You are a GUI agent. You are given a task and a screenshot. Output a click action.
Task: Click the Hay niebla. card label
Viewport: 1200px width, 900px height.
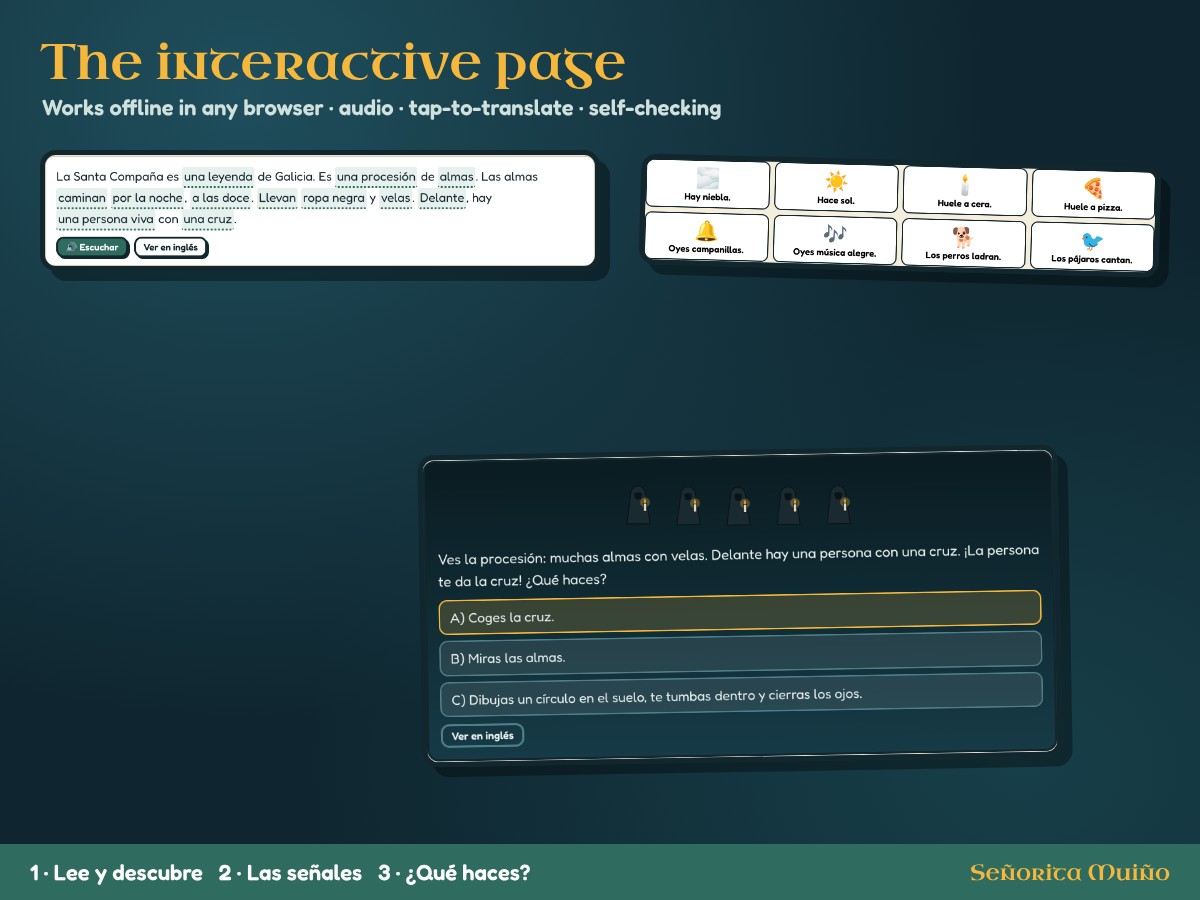point(707,197)
